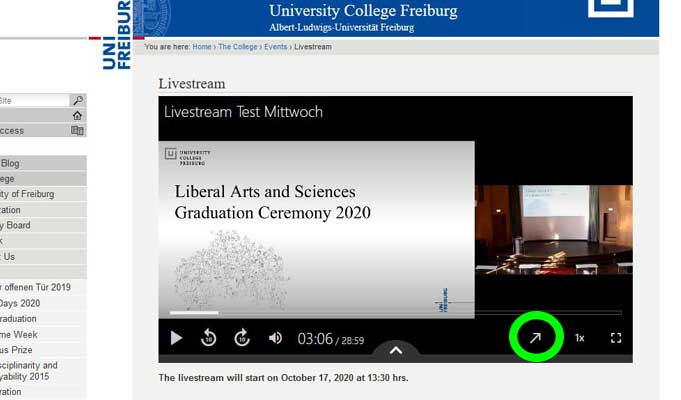Click the UCF square logo in the header
This screenshot has height=400, width=681.
[611, 9]
